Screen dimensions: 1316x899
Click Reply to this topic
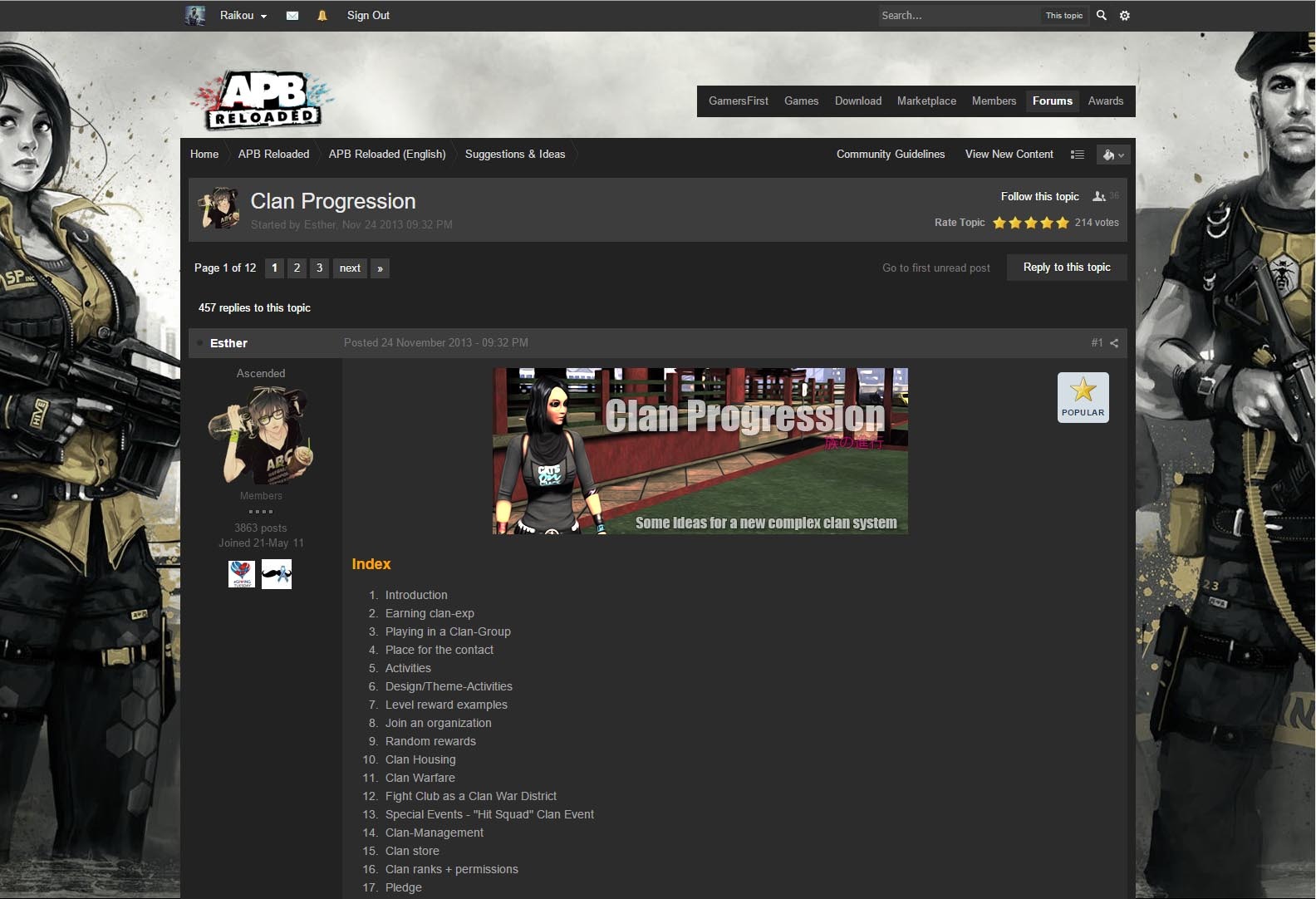[1067, 267]
